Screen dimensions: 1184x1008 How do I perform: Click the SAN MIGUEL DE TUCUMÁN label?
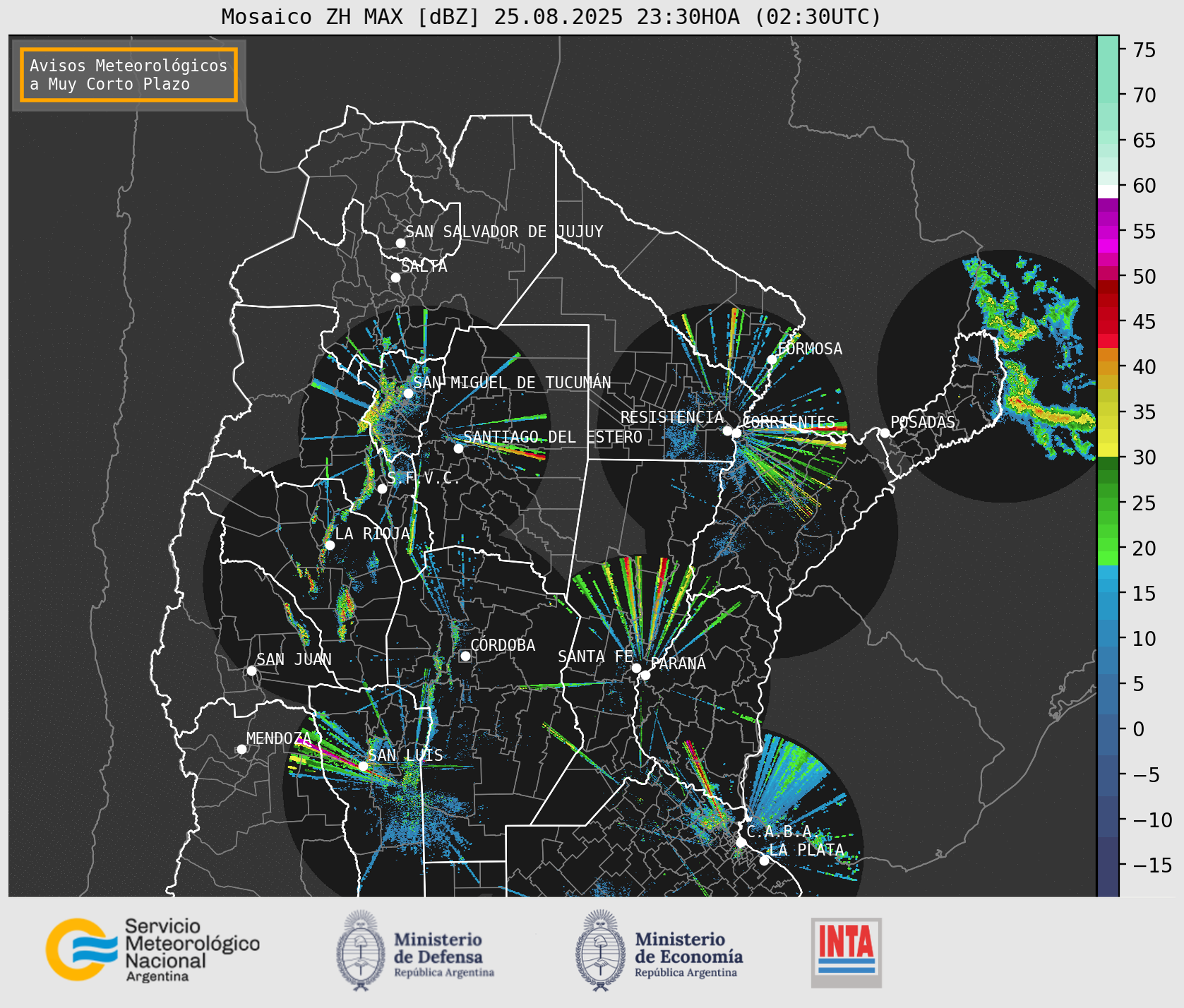pyautogui.click(x=512, y=383)
